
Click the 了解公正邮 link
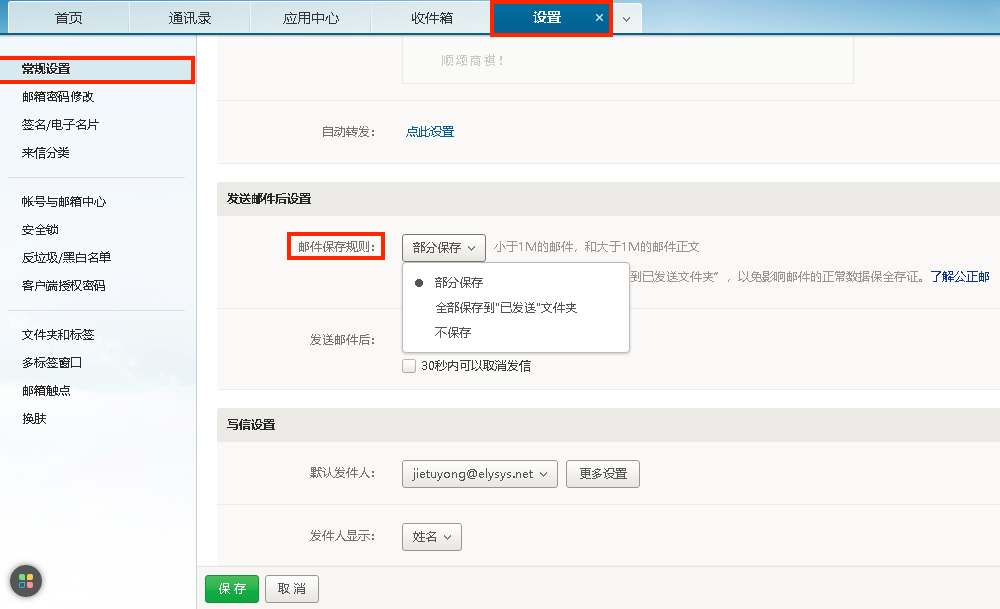click(961, 277)
